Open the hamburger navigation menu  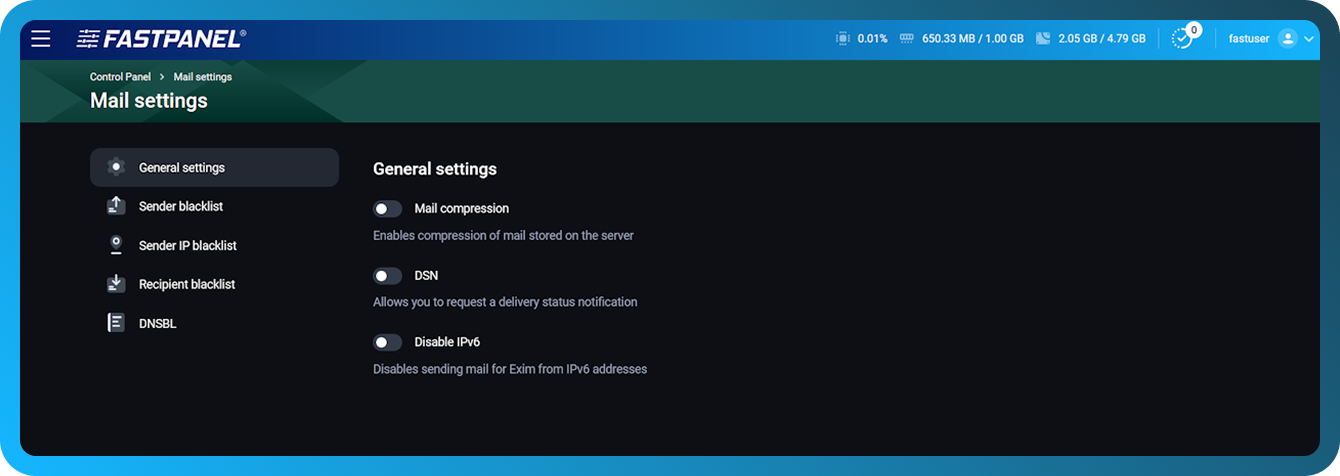click(40, 39)
